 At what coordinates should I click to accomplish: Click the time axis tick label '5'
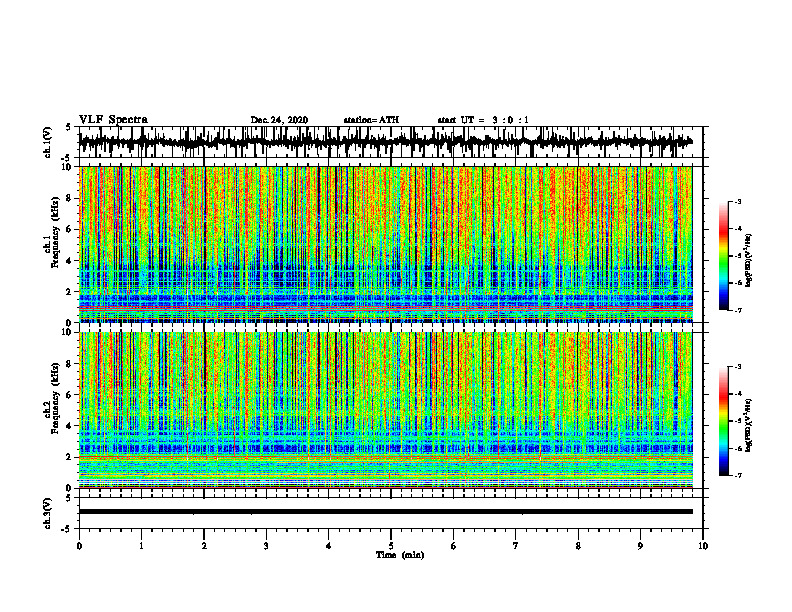391,546
